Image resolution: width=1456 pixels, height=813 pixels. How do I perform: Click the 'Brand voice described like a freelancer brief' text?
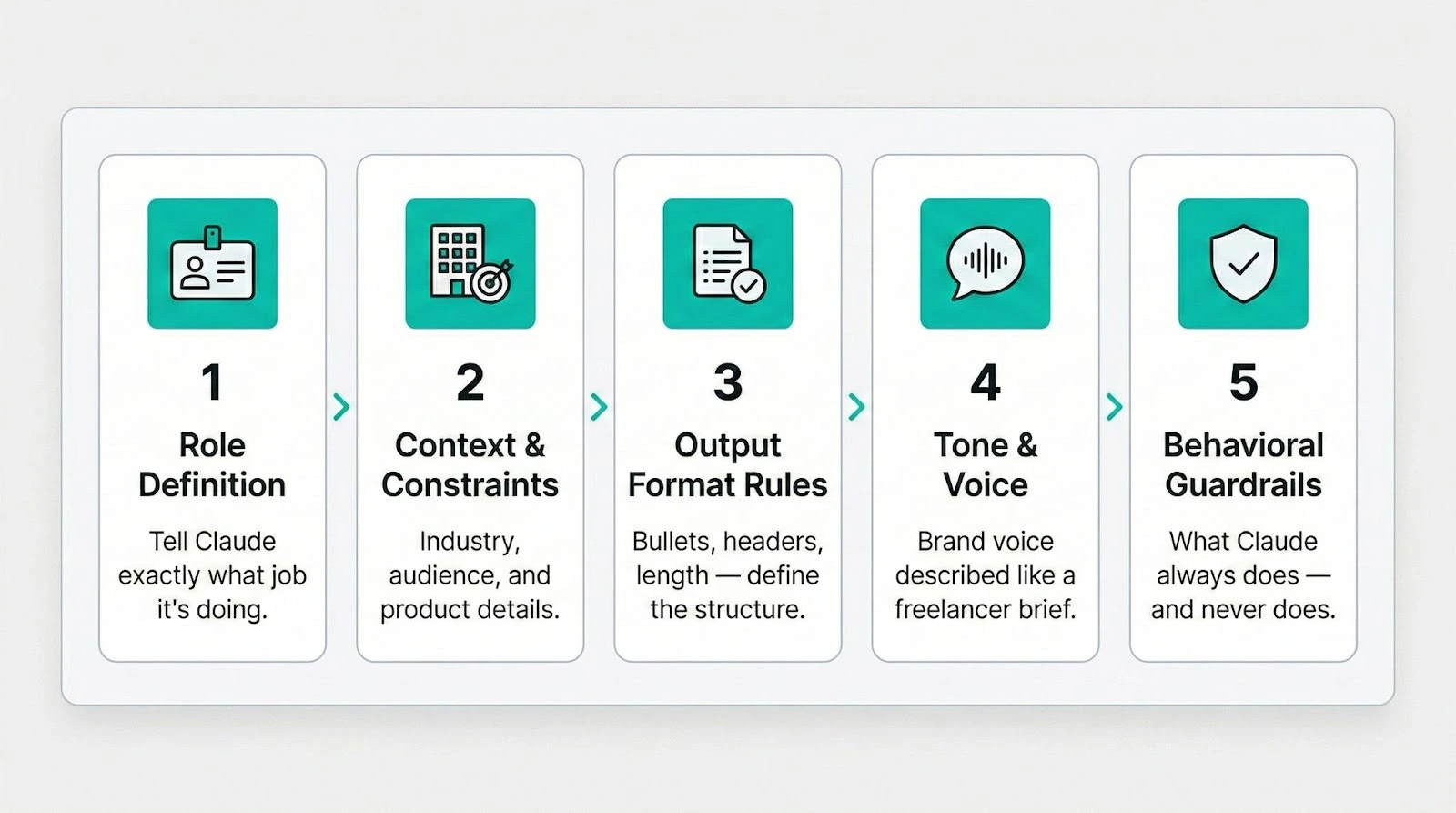pyautogui.click(x=986, y=575)
